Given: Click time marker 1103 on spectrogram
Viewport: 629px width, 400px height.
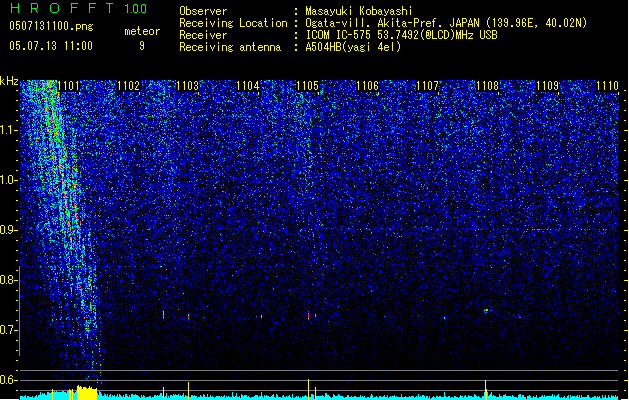Looking at the screenshot, I should click(188, 86).
